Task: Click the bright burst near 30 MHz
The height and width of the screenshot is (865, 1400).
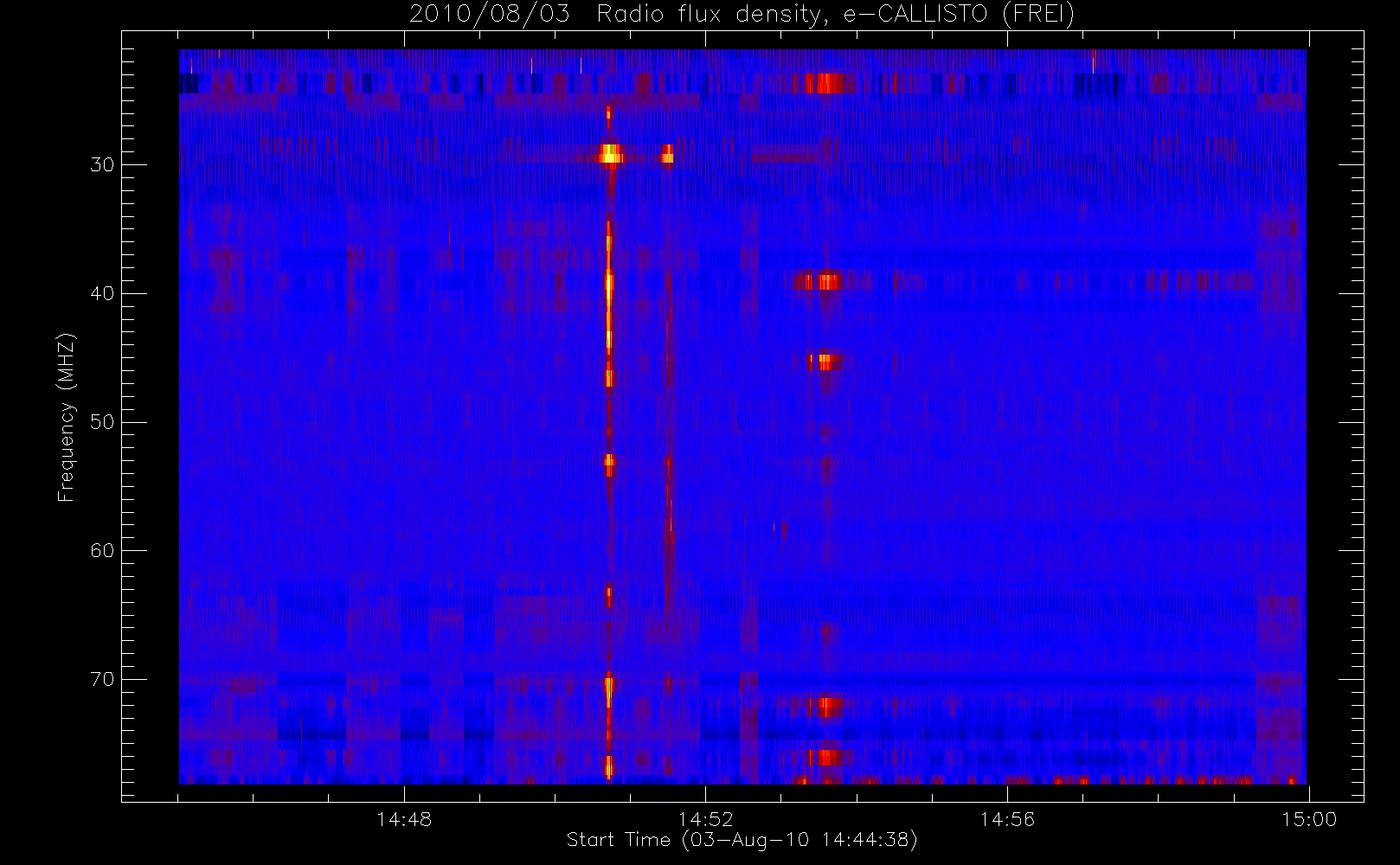Action: click(611, 154)
